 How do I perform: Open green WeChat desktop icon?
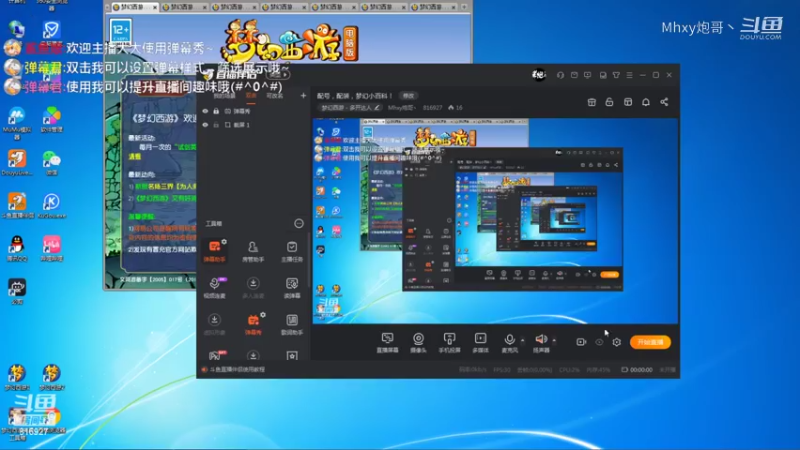tap(51, 162)
